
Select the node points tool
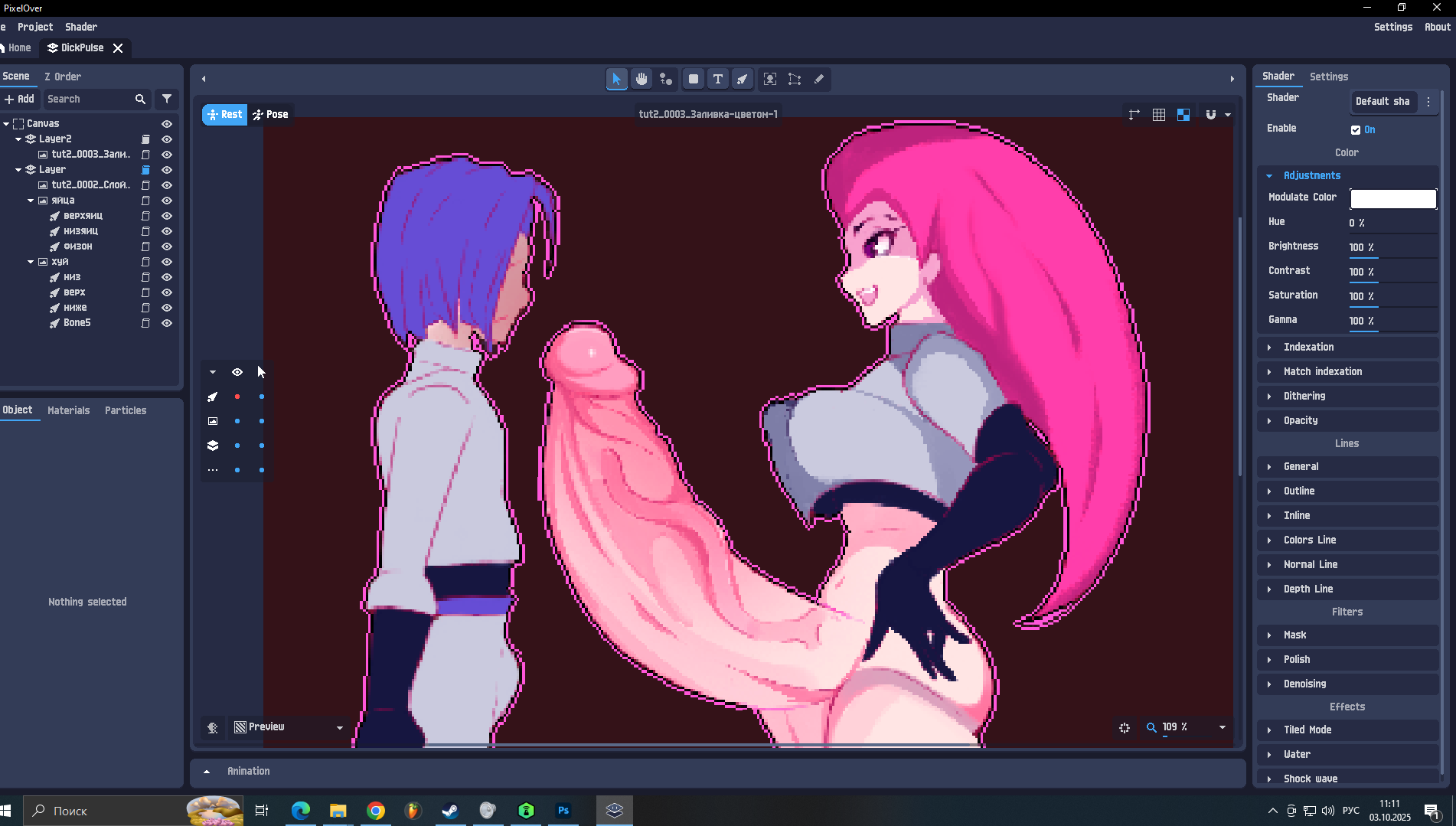[666, 79]
